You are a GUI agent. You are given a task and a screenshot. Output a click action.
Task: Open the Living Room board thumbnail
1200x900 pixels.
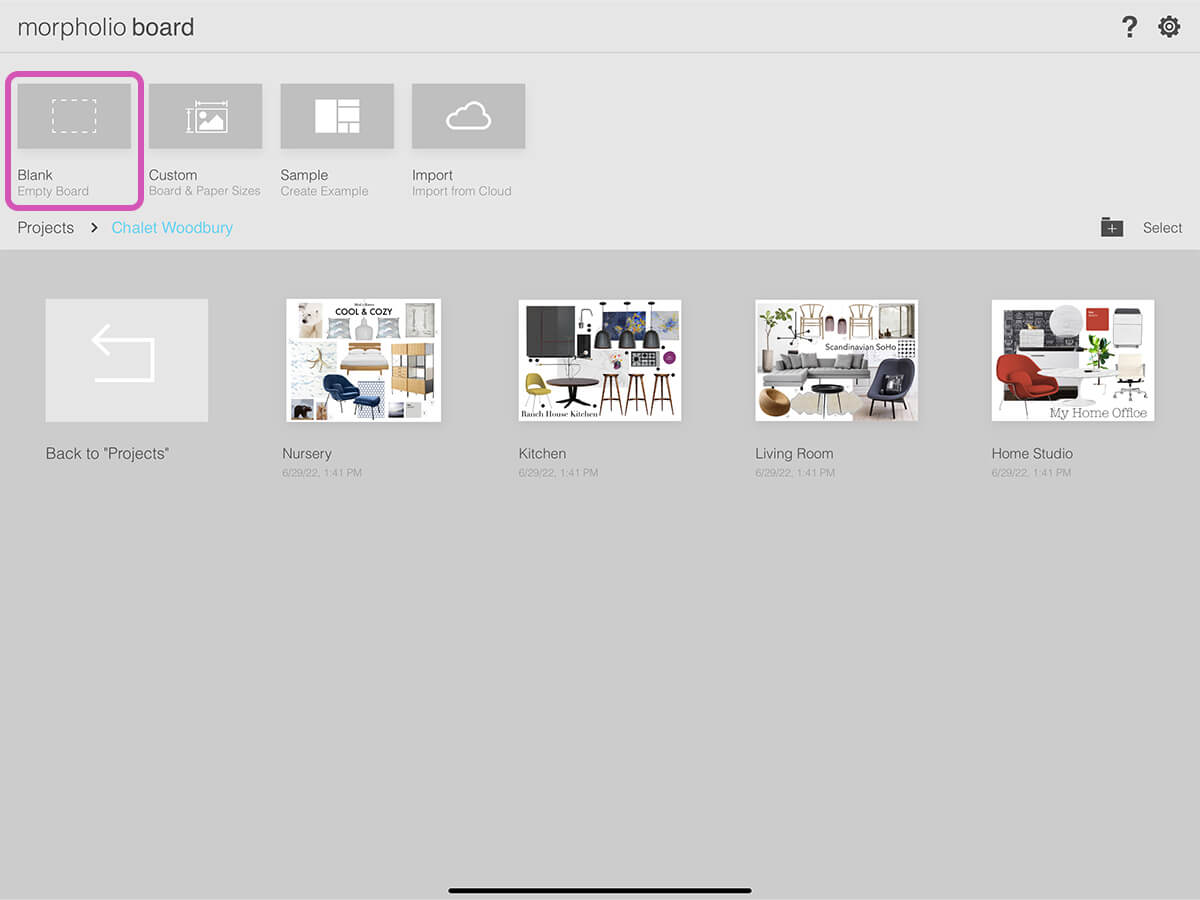coord(836,360)
